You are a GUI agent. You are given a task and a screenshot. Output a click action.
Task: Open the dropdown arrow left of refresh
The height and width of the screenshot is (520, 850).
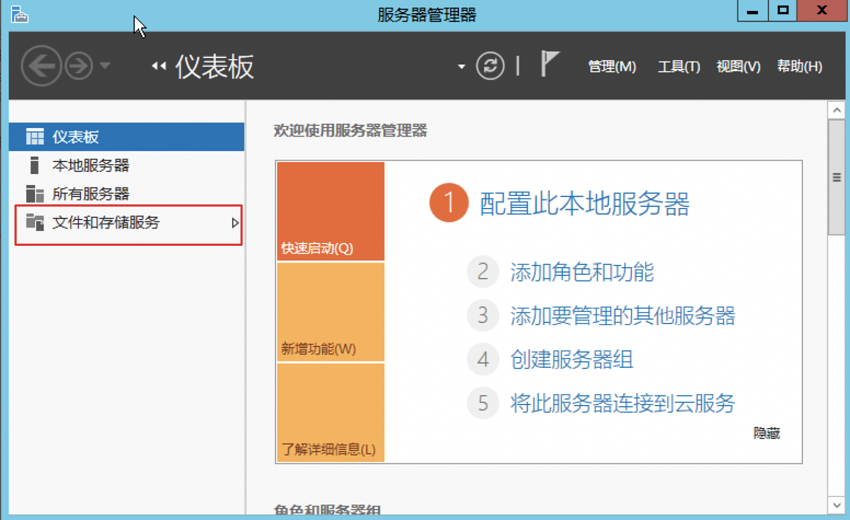461,67
